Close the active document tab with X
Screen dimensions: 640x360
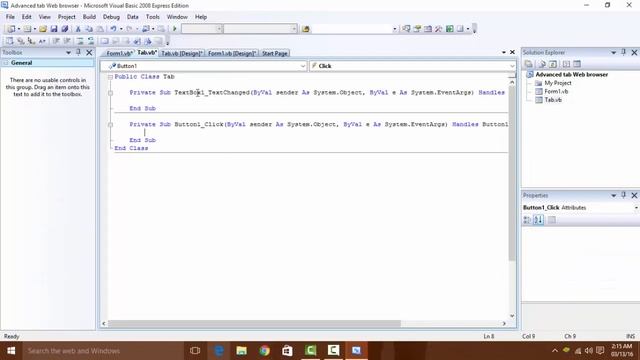tap(512, 52)
